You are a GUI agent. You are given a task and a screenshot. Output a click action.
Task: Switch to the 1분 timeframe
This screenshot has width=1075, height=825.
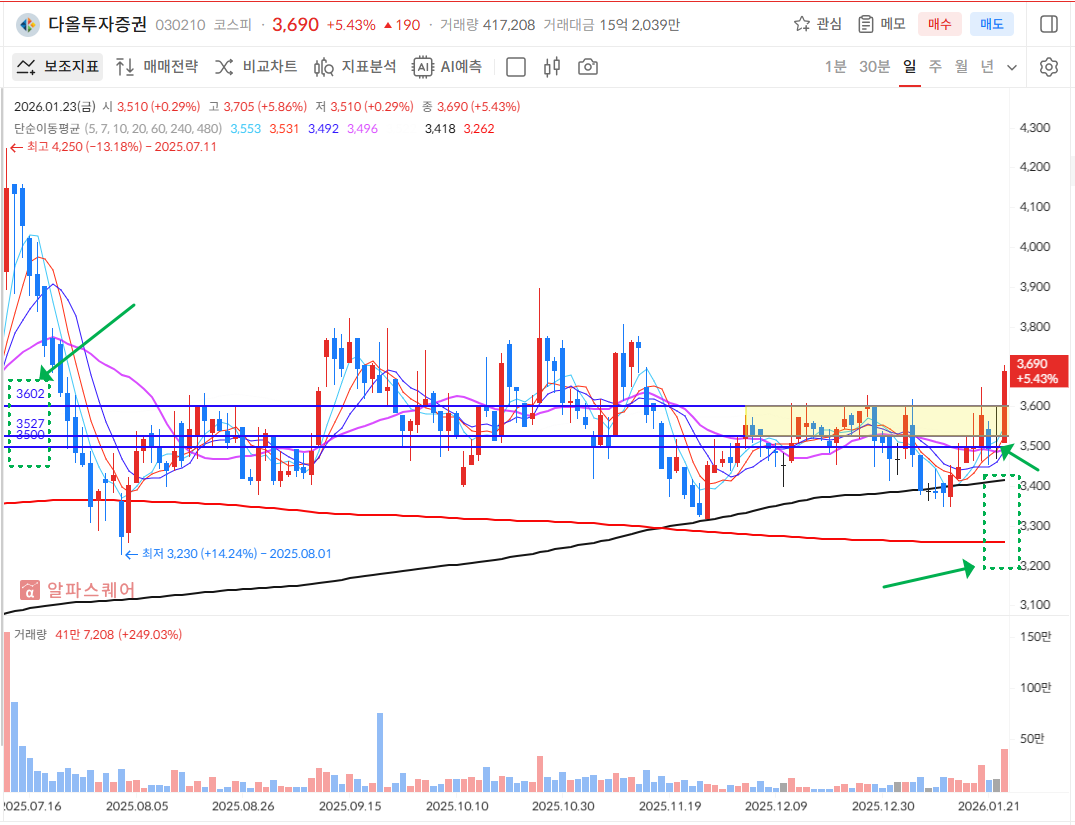tap(835, 67)
